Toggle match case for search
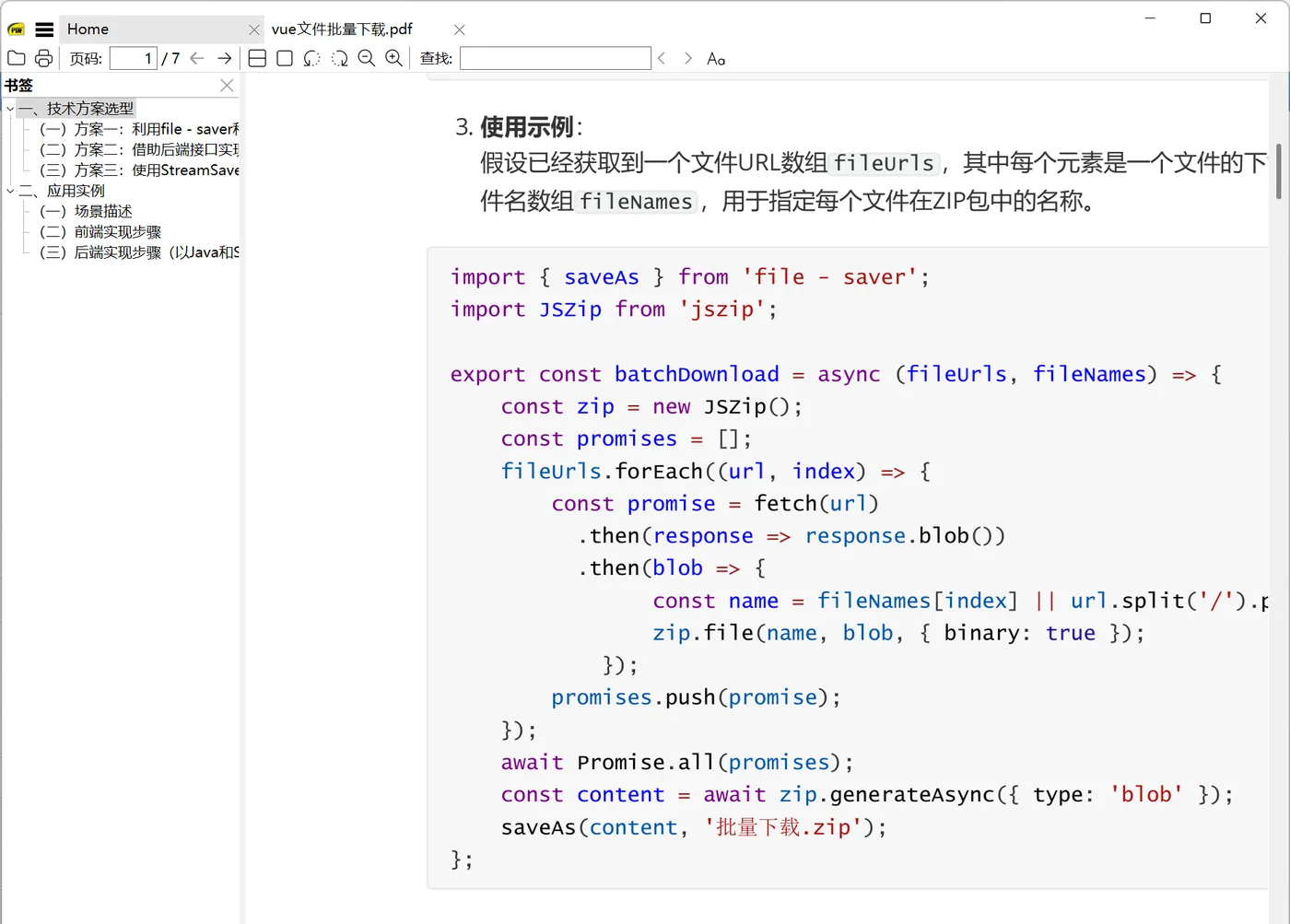1290x924 pixels. (x=716, y=59)
